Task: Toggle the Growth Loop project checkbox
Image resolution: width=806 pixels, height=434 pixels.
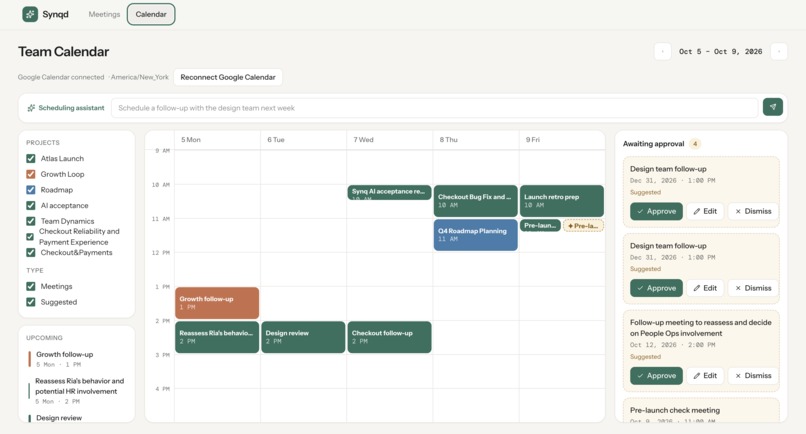Action: pyautogui.click(x=31, y=174)
